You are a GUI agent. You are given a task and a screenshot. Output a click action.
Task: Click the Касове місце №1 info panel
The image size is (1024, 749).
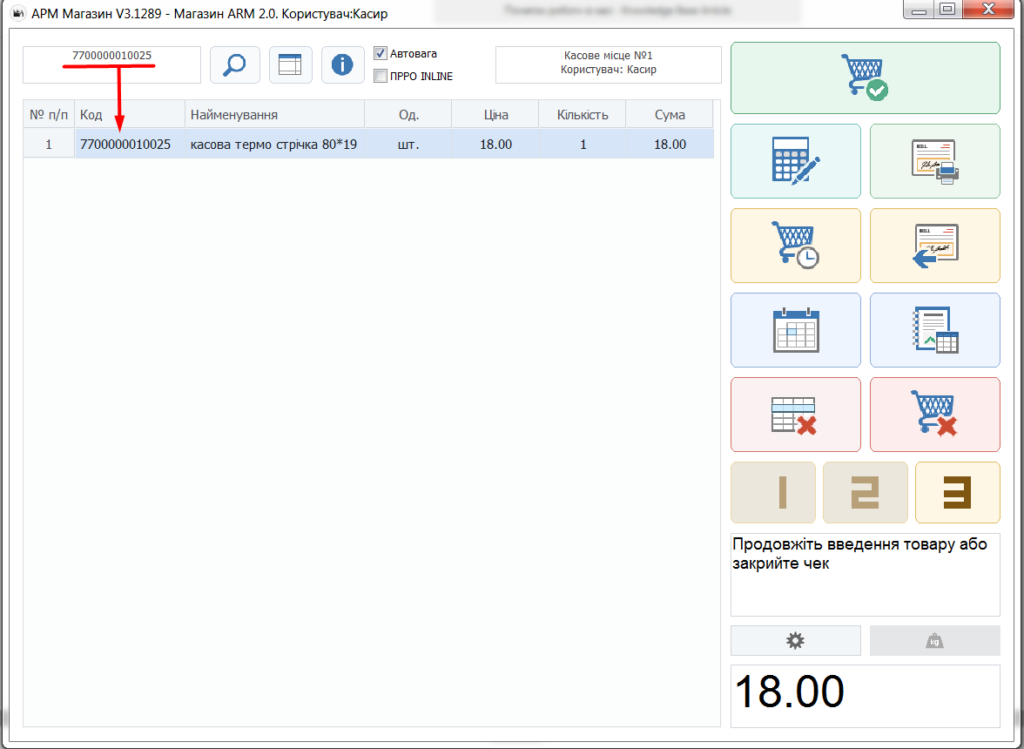608,65
